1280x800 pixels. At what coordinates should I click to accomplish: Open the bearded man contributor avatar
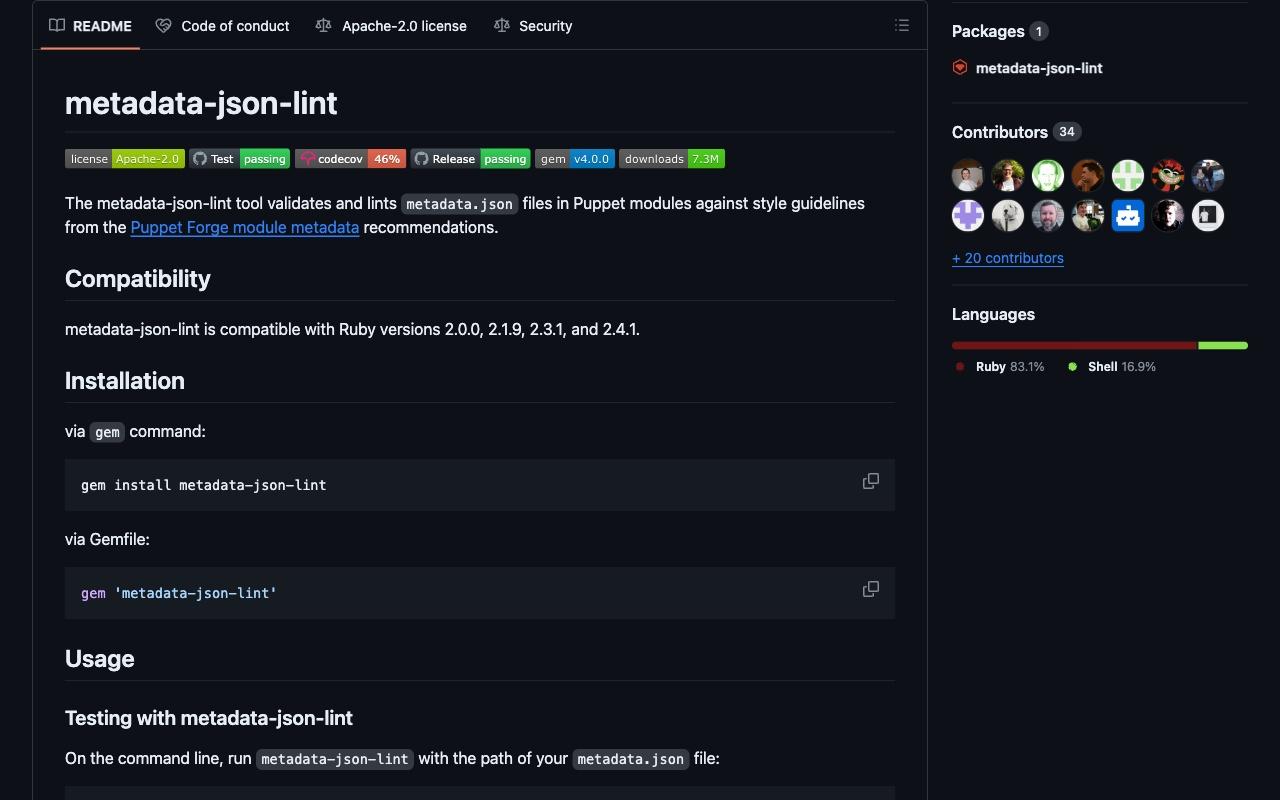coord(1048,216)
